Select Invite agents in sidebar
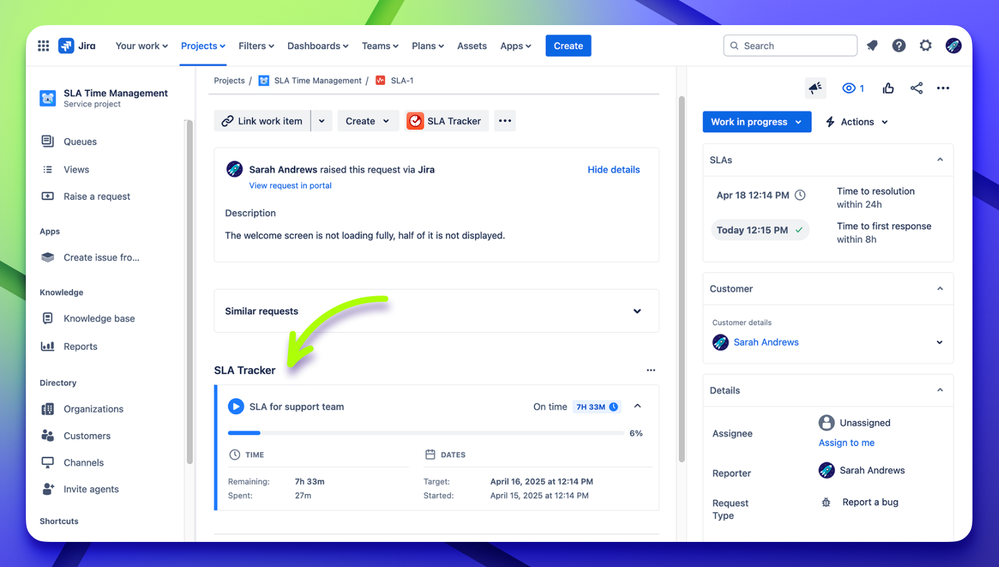999x567 pixels. coord(90,489)
